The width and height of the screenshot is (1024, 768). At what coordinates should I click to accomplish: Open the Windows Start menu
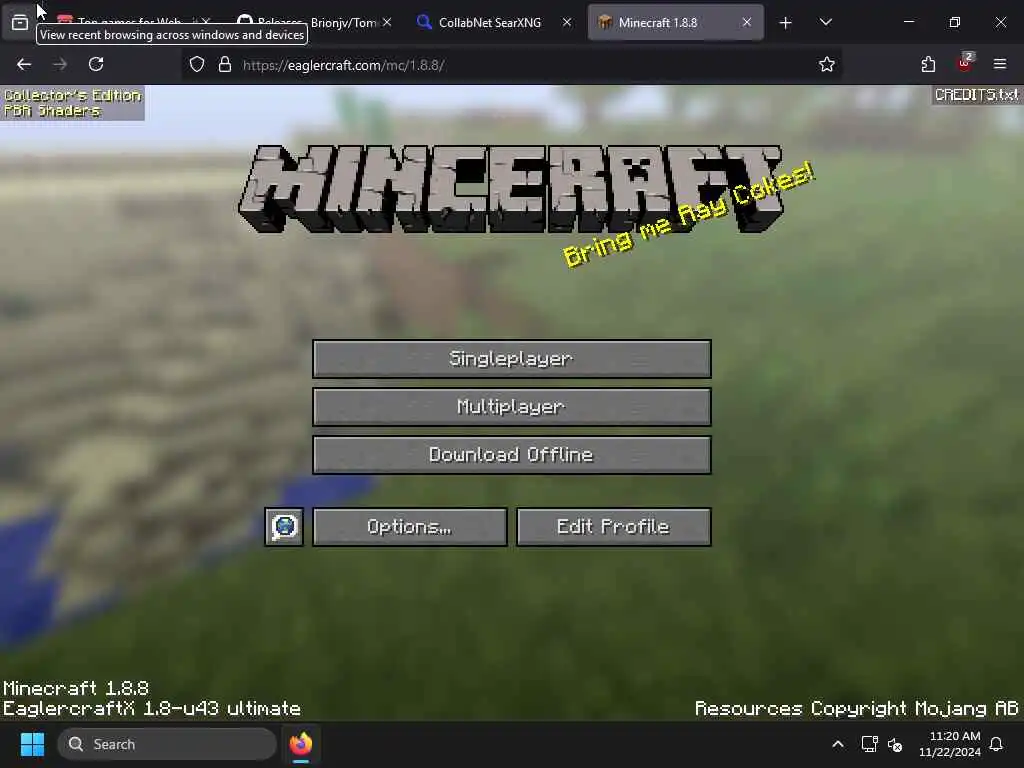click(32, 744)
